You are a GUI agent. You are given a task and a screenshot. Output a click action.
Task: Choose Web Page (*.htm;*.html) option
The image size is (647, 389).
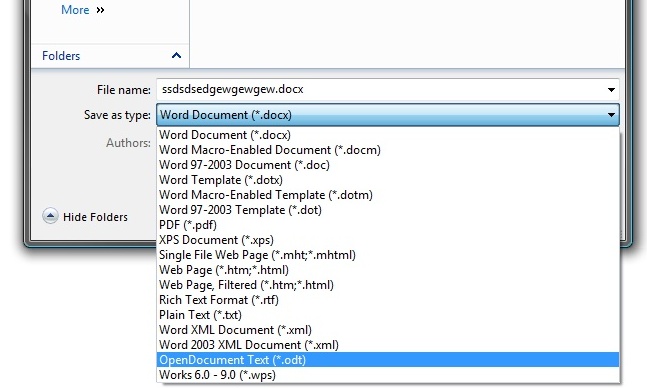(388, 270)
